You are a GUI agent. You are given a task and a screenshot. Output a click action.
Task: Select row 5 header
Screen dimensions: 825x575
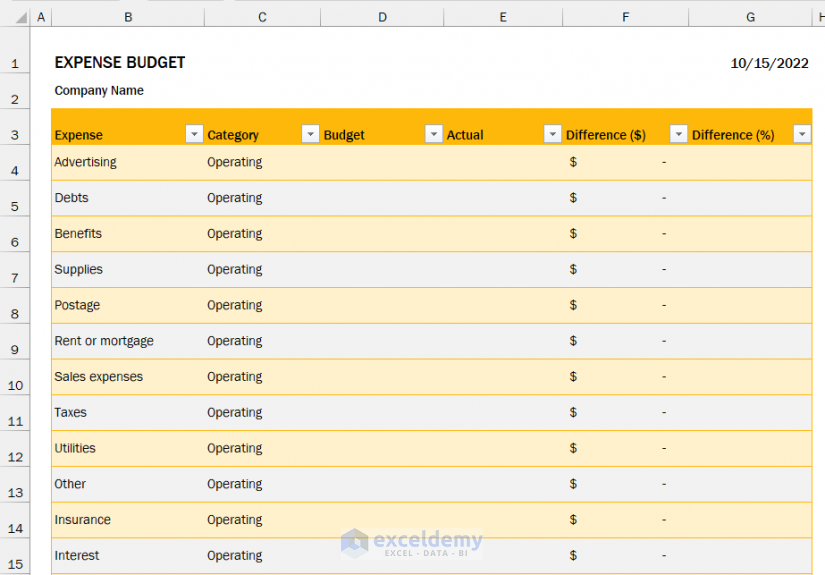click(x=15, y=198)
